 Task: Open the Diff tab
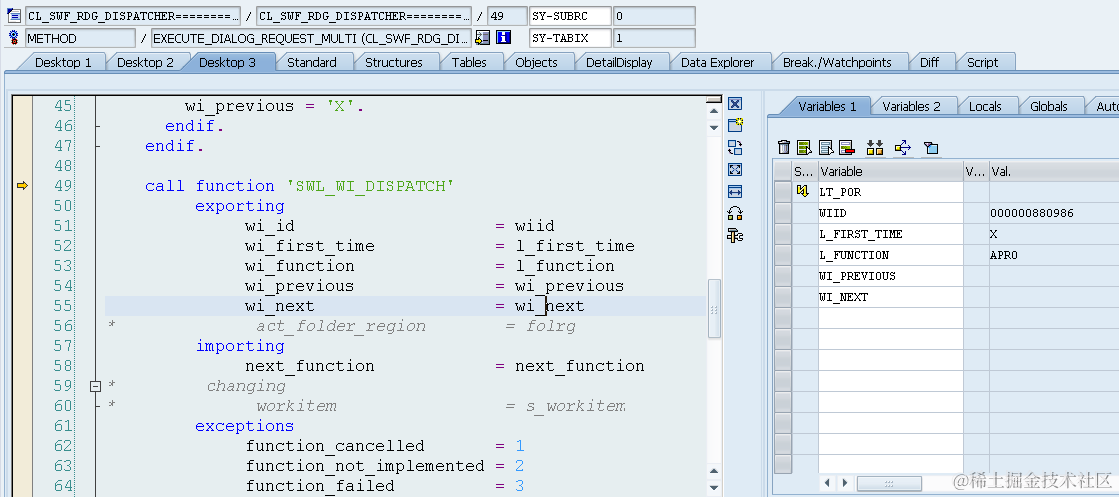[x=929, y=62]
